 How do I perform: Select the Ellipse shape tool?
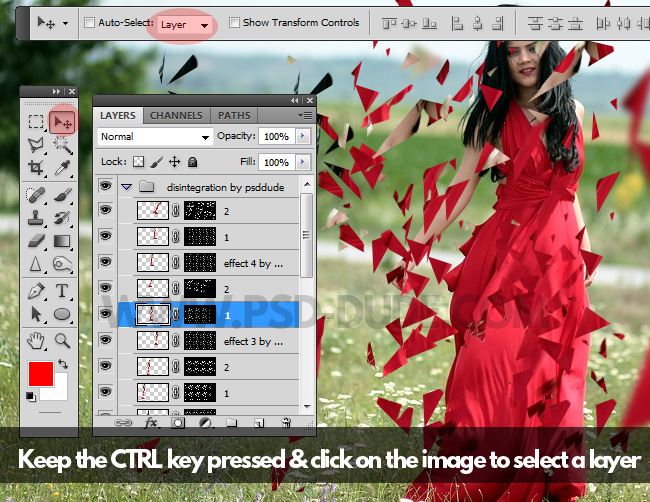pyautogui.click(x=62, y=314)
